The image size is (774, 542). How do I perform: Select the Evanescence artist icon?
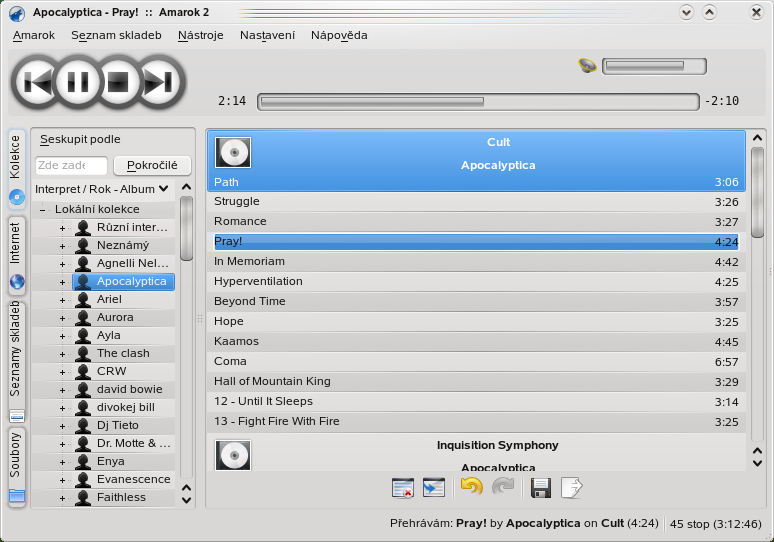[x=83, y=479]
